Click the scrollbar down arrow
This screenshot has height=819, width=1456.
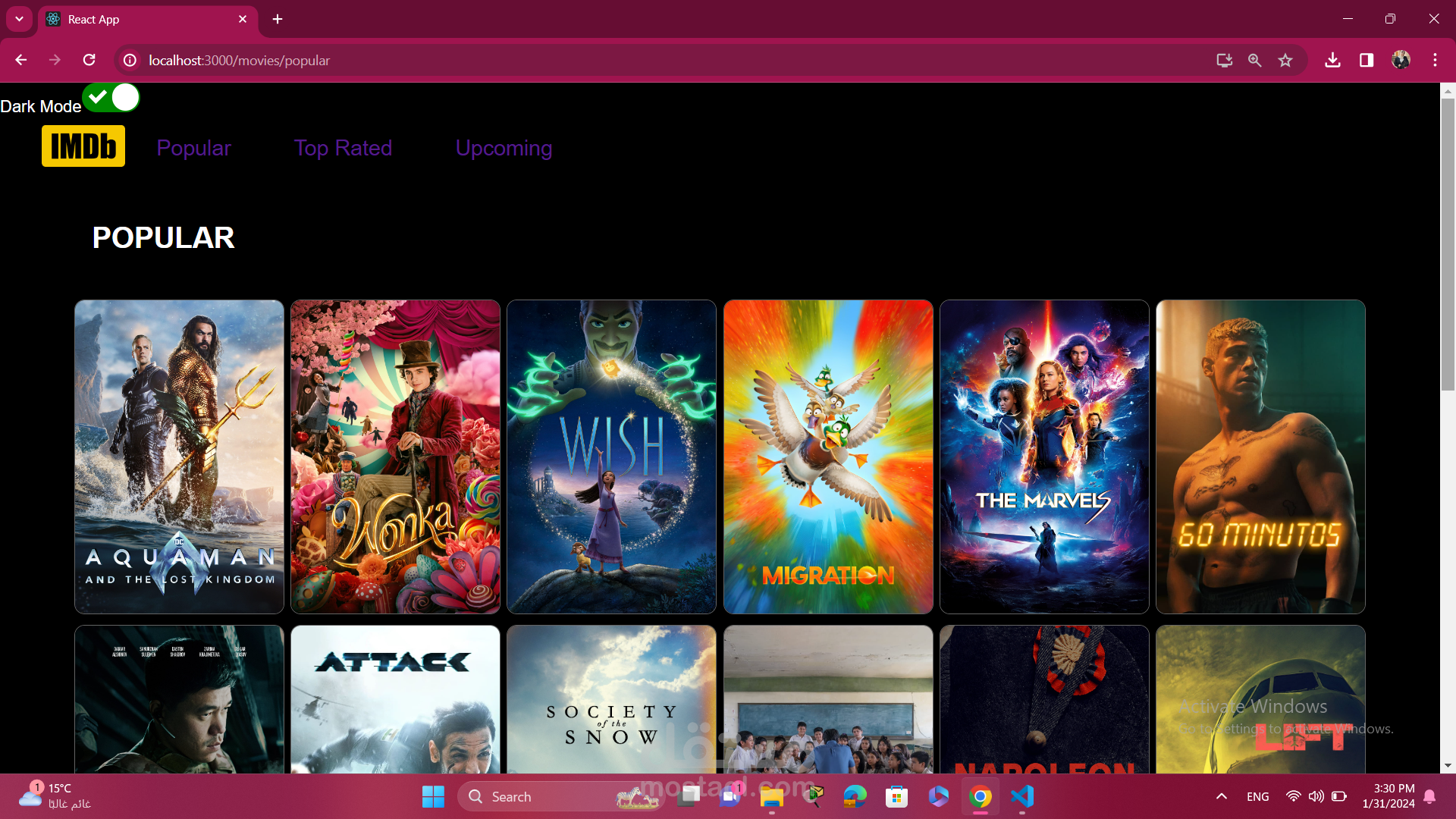click(x=1448, y=766)
